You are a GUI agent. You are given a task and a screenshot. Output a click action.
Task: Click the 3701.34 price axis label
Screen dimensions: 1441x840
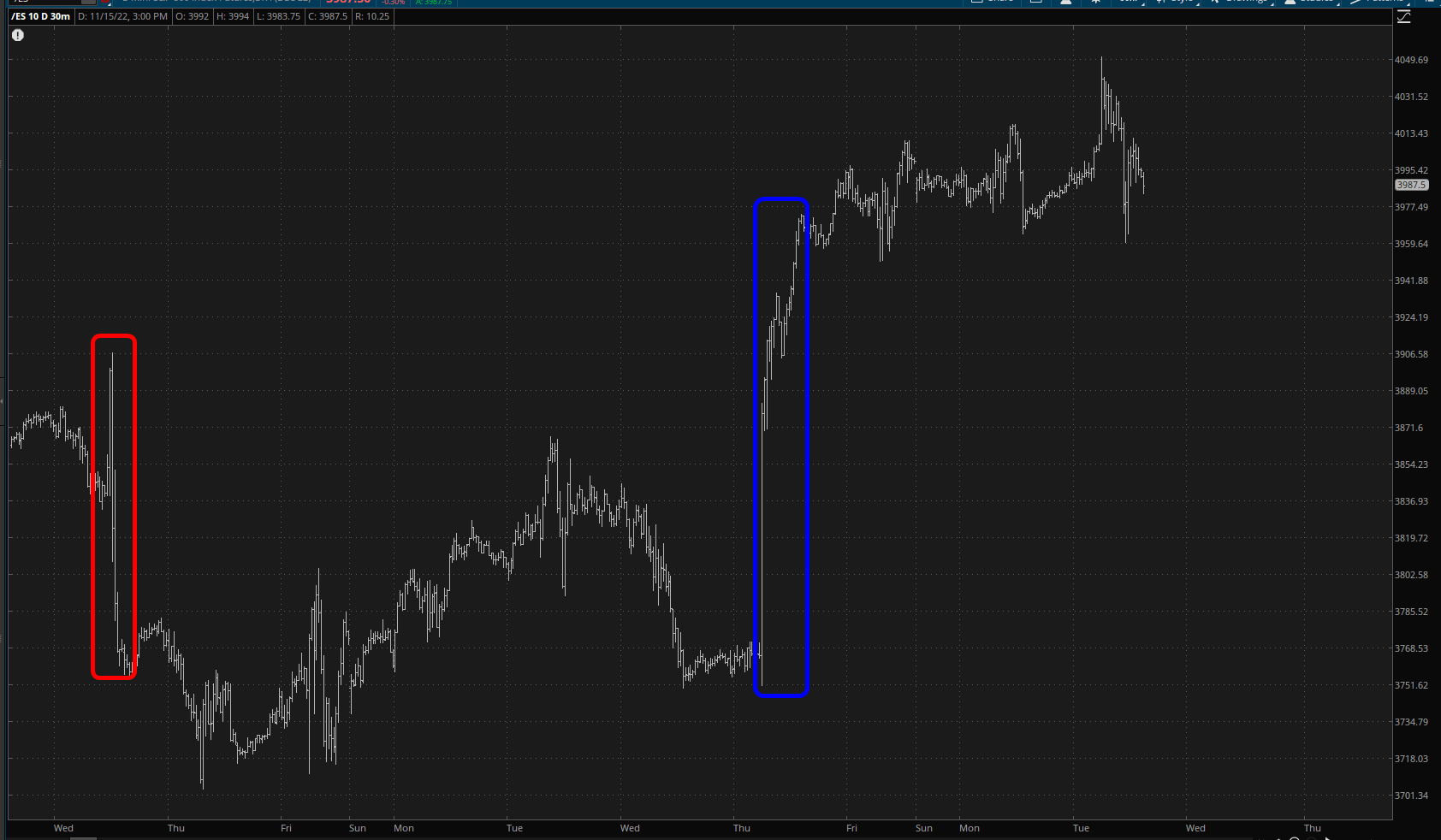coord(1411,796)
